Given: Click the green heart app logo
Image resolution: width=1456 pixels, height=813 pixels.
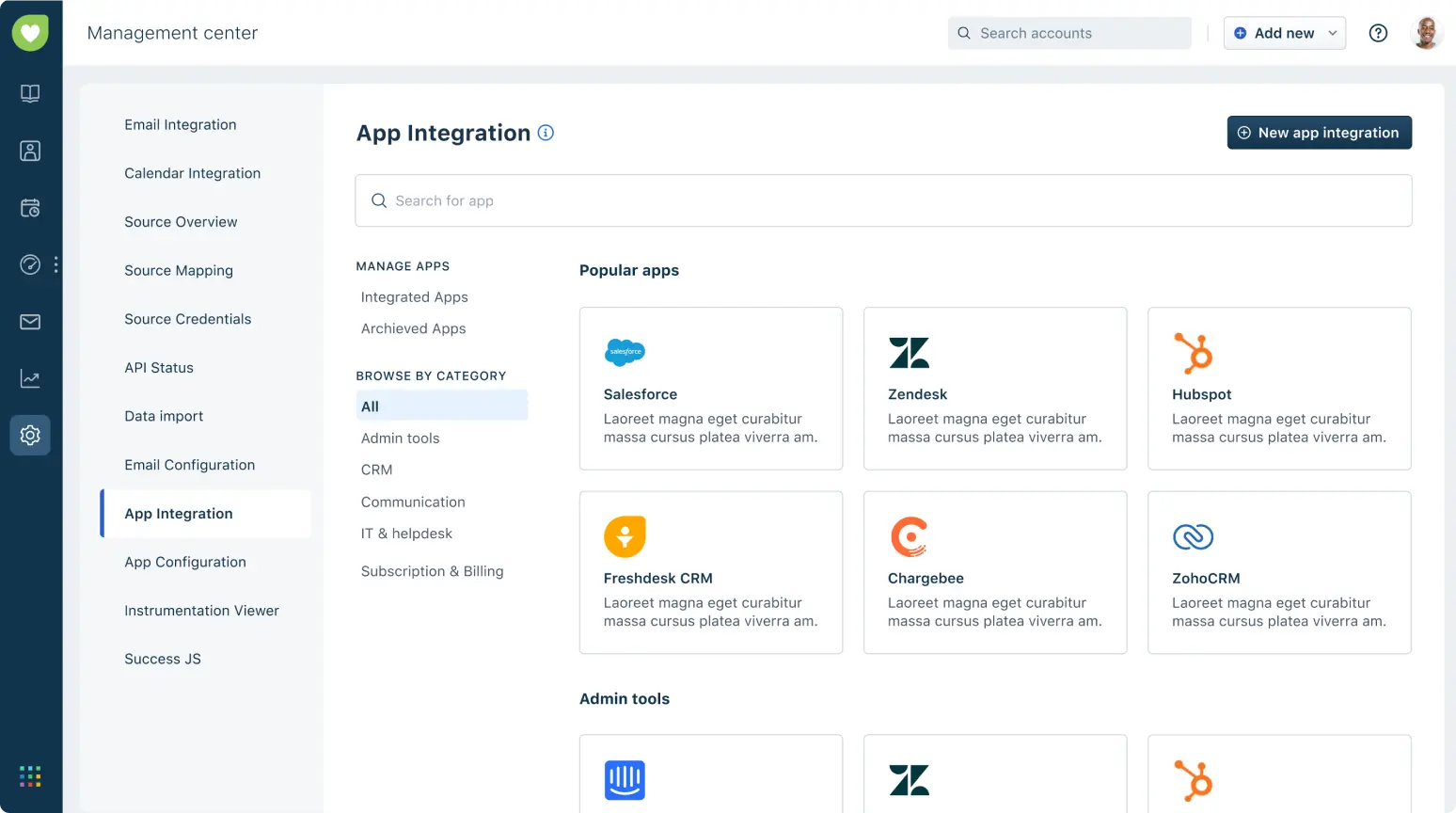Looking at the screenshot, I should 30,33.
